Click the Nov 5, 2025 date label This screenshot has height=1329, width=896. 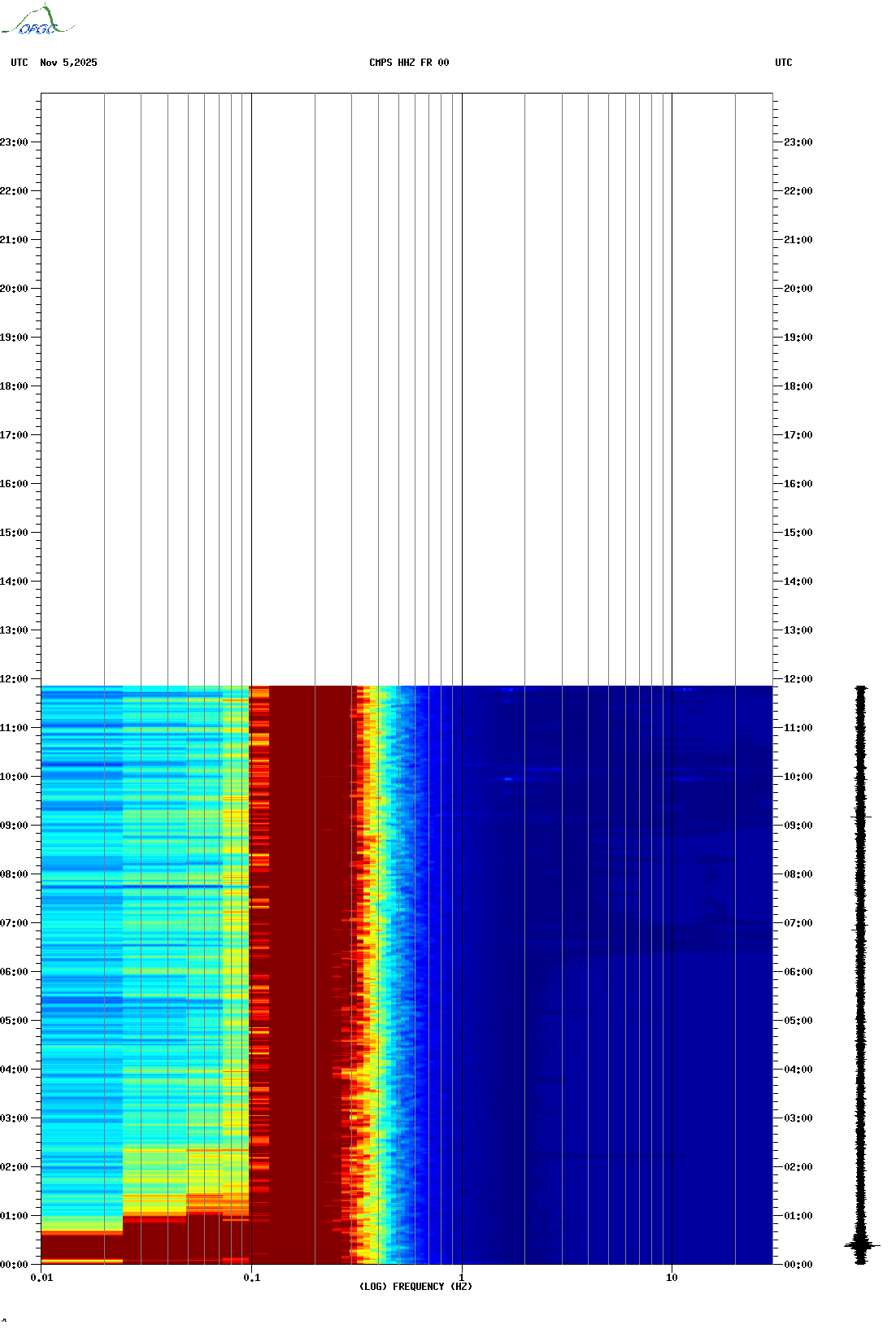pos(68,63)
